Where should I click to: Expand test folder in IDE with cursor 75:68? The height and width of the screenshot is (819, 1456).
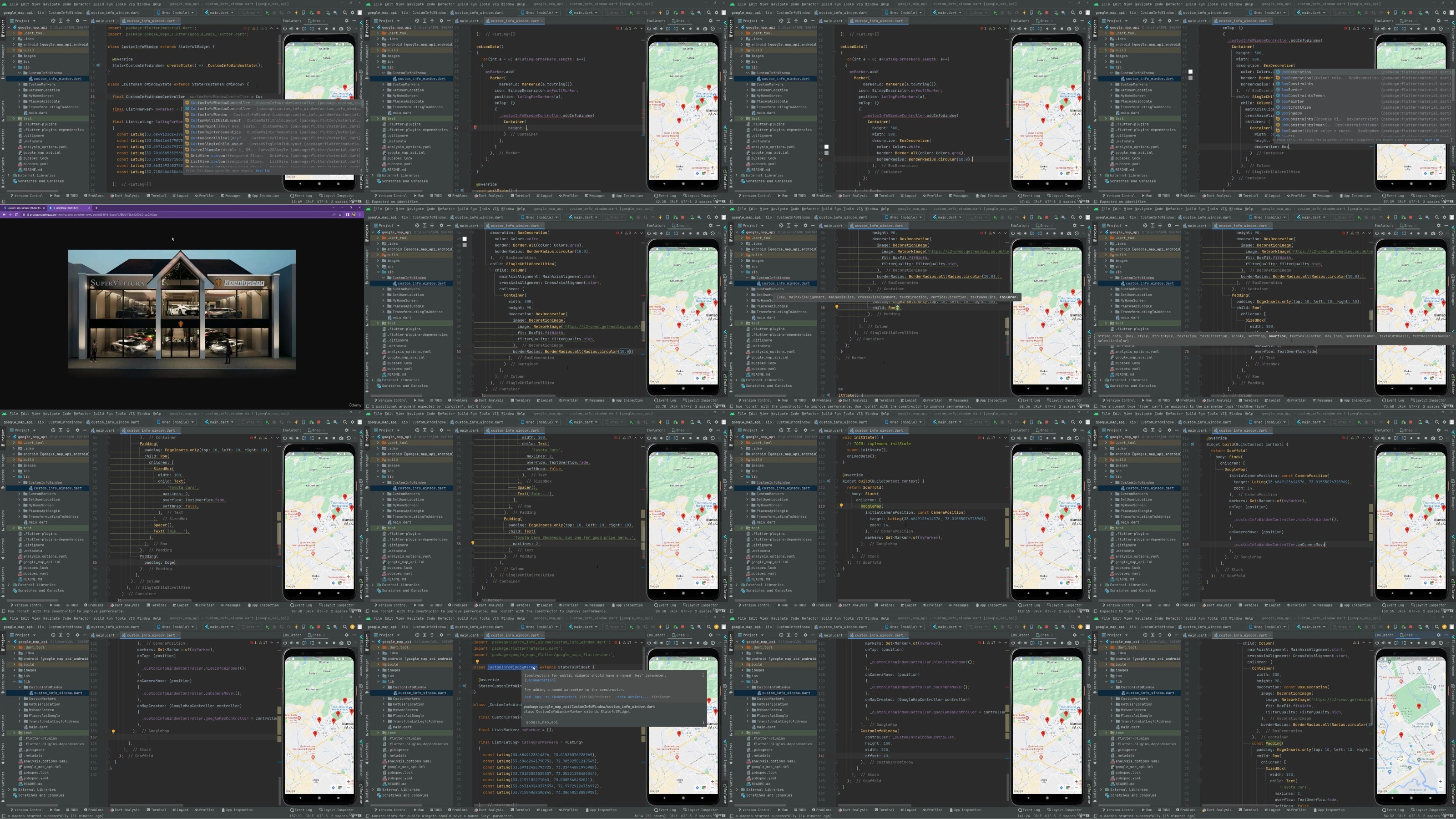click(x=1107, y=323)
